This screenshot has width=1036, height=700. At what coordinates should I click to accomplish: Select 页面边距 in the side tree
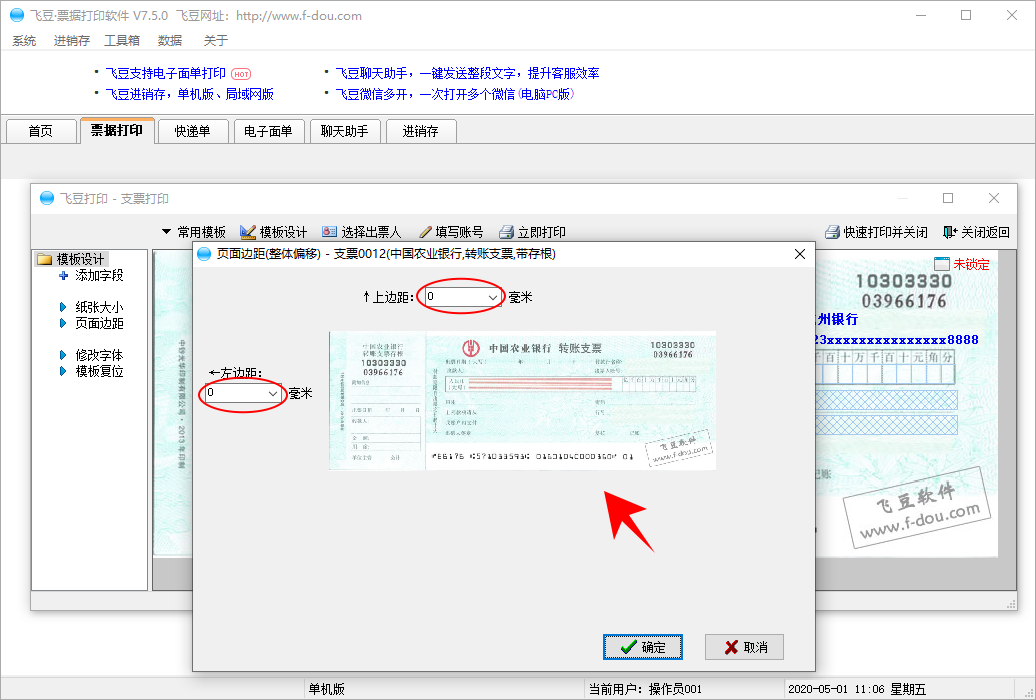point(99,323)
